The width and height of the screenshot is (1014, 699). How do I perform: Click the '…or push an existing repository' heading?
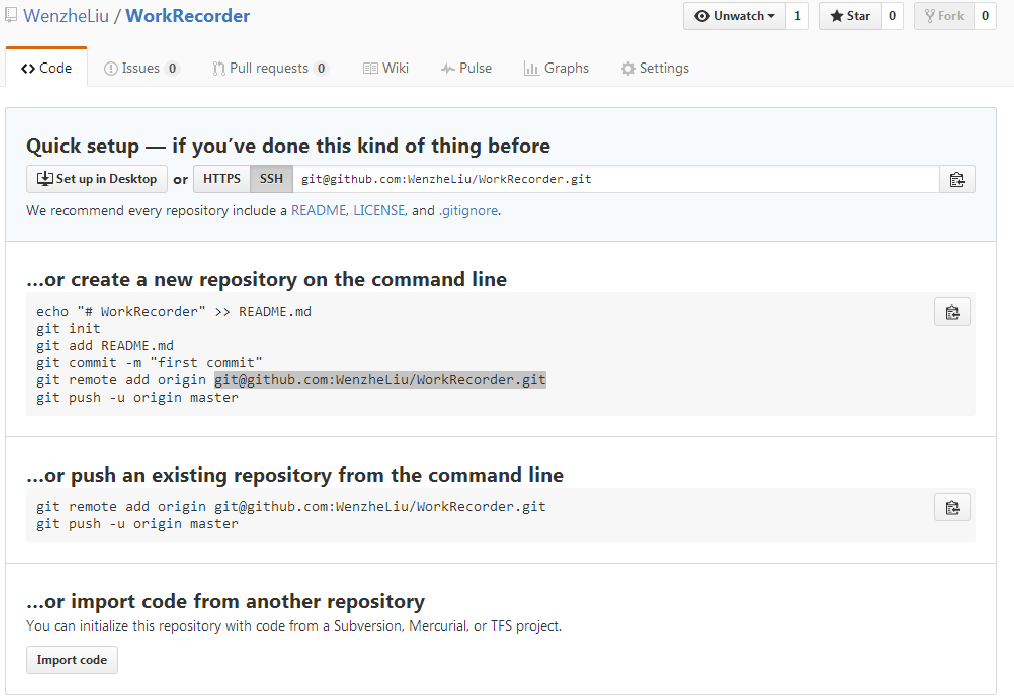click(295, 475)
